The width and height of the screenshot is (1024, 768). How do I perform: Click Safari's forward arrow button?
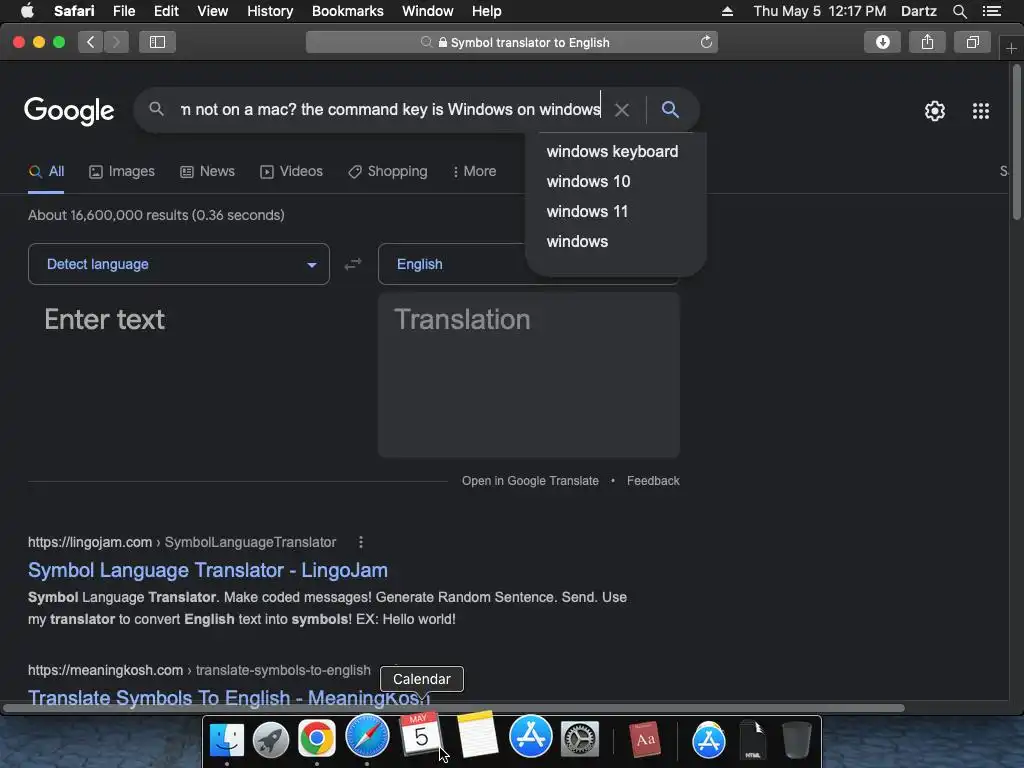coord(116,42)
